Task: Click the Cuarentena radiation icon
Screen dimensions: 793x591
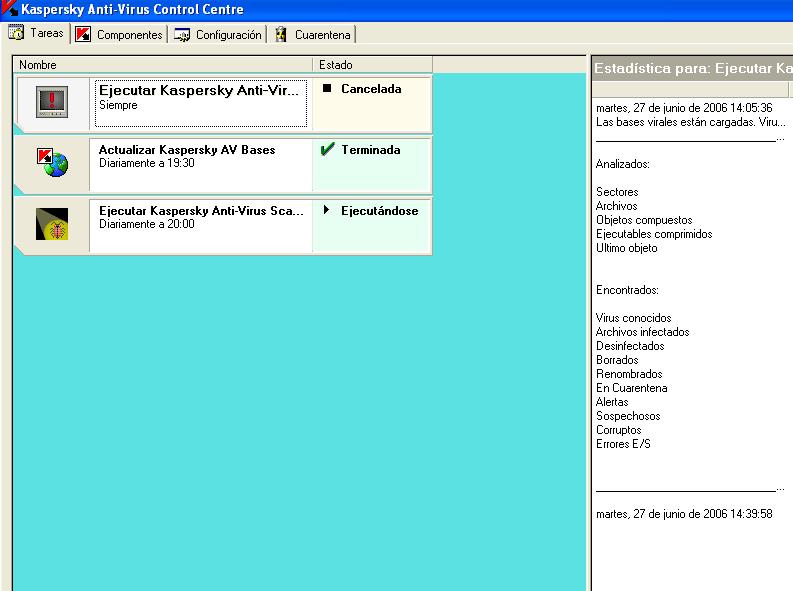Action: [x=281, y=34]
